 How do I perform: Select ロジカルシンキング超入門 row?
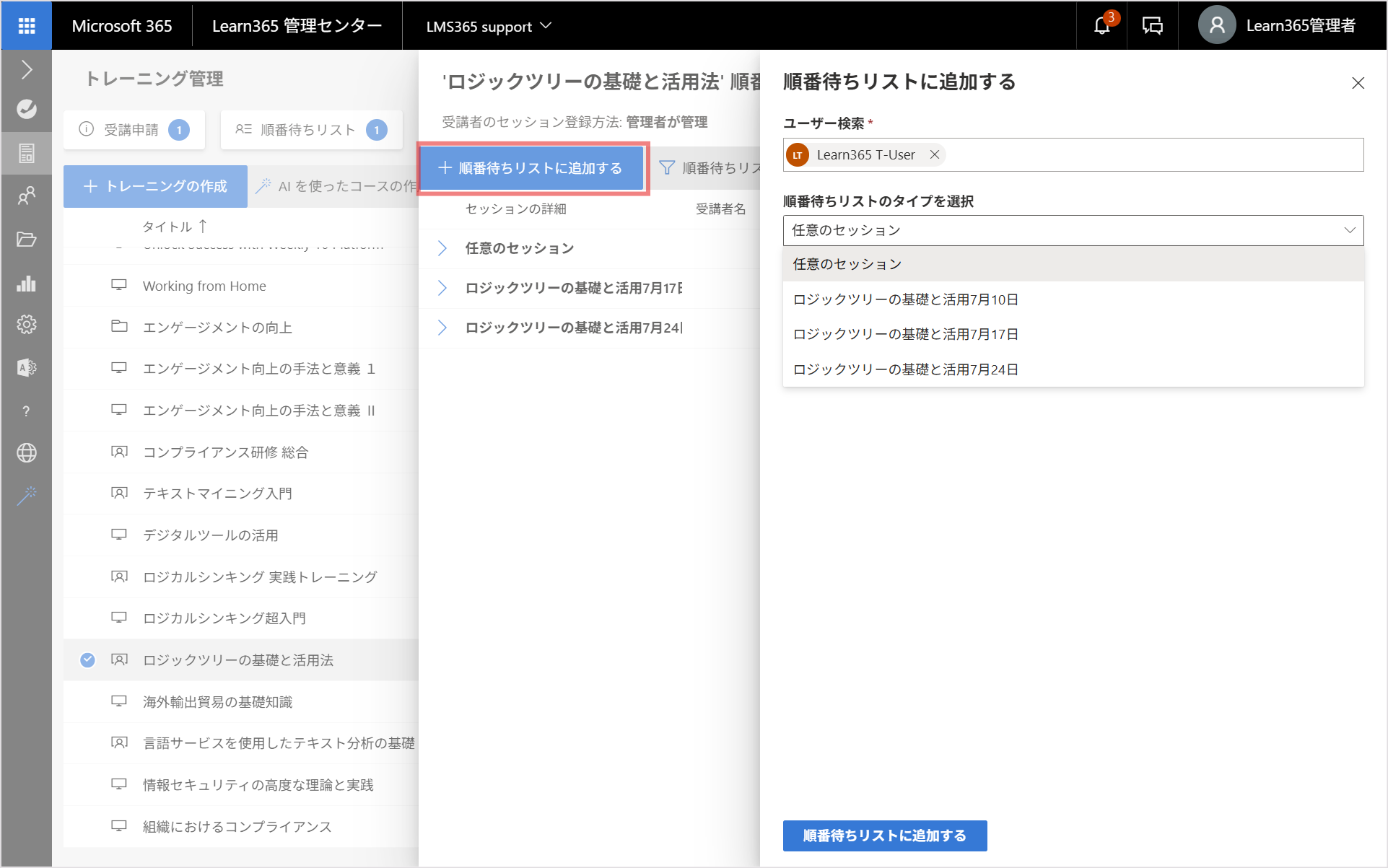pos(241,618)
